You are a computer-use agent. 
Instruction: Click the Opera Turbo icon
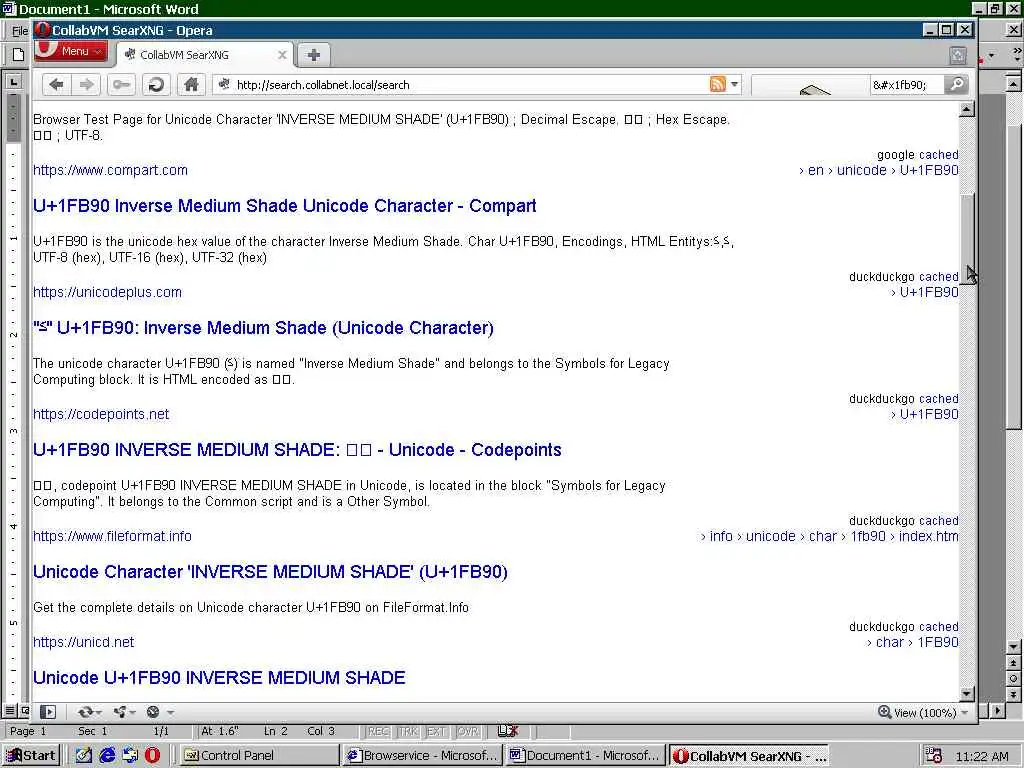click(153, 712)
